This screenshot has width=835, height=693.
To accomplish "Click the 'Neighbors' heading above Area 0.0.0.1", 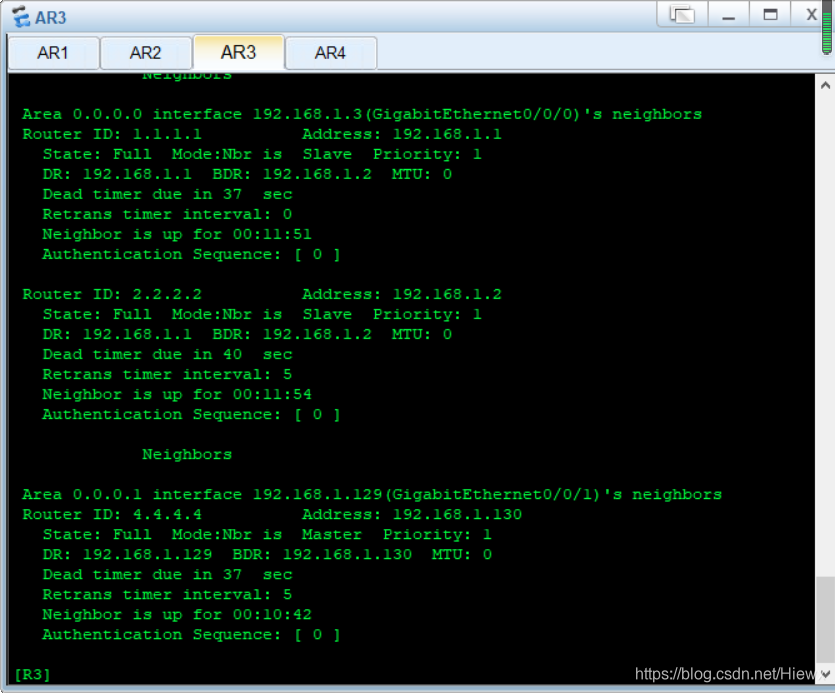I will (x=187, y=455).
